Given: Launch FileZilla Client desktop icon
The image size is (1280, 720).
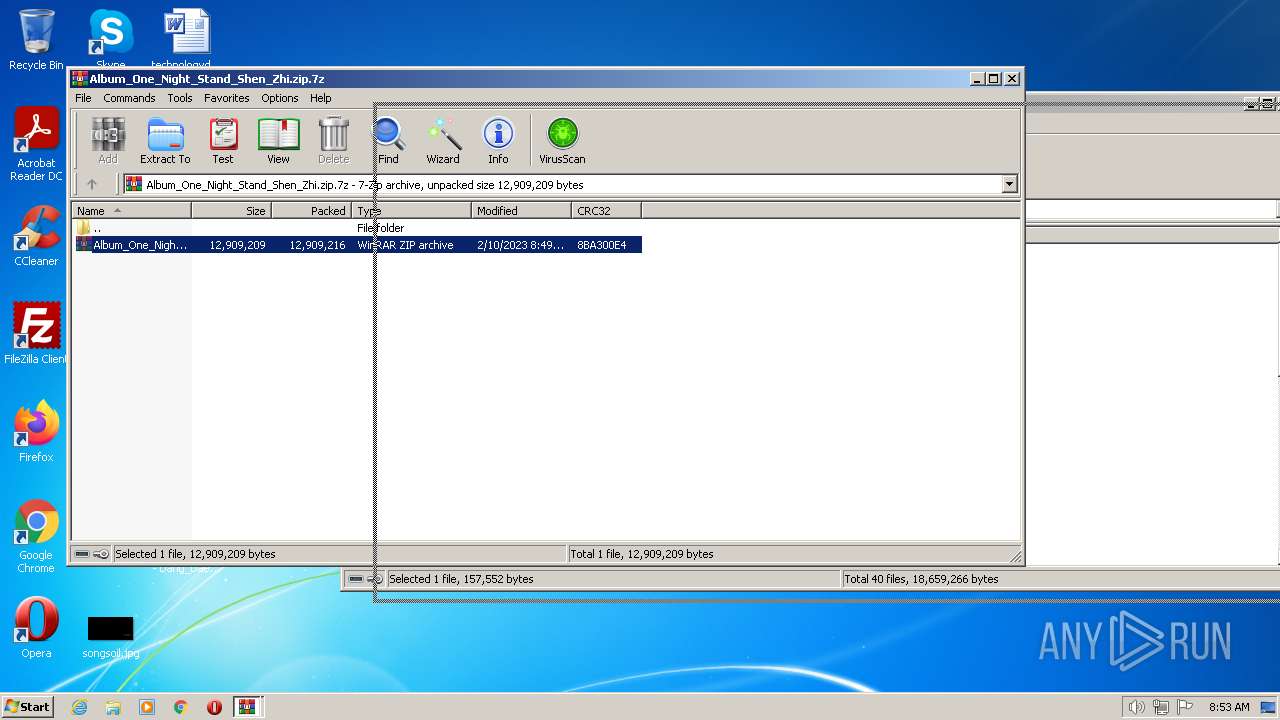Looking at the screenshot, I should (36, 334).
